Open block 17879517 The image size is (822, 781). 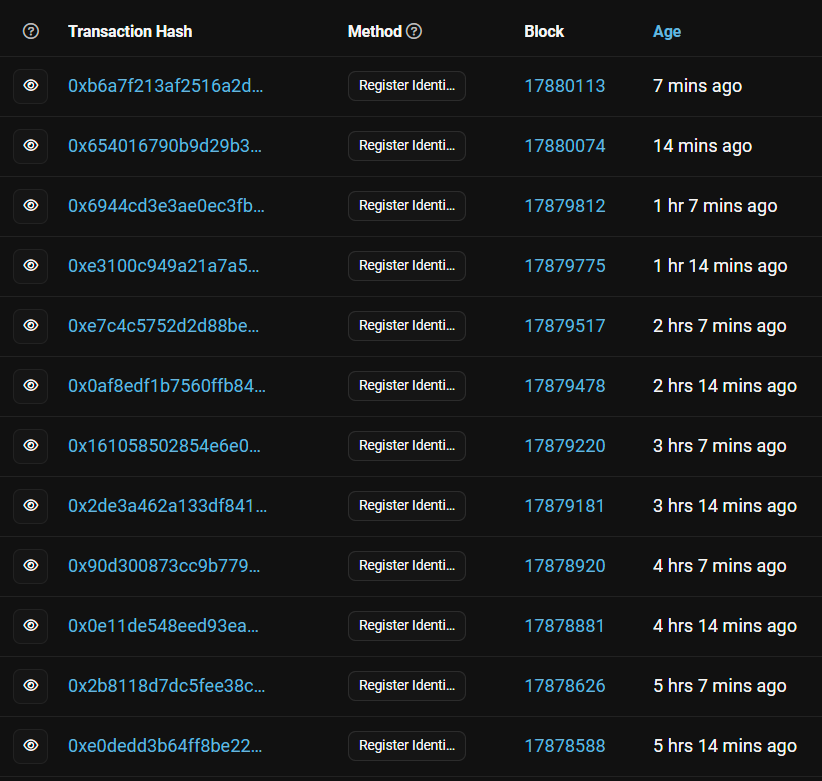(x=565, y=326)
